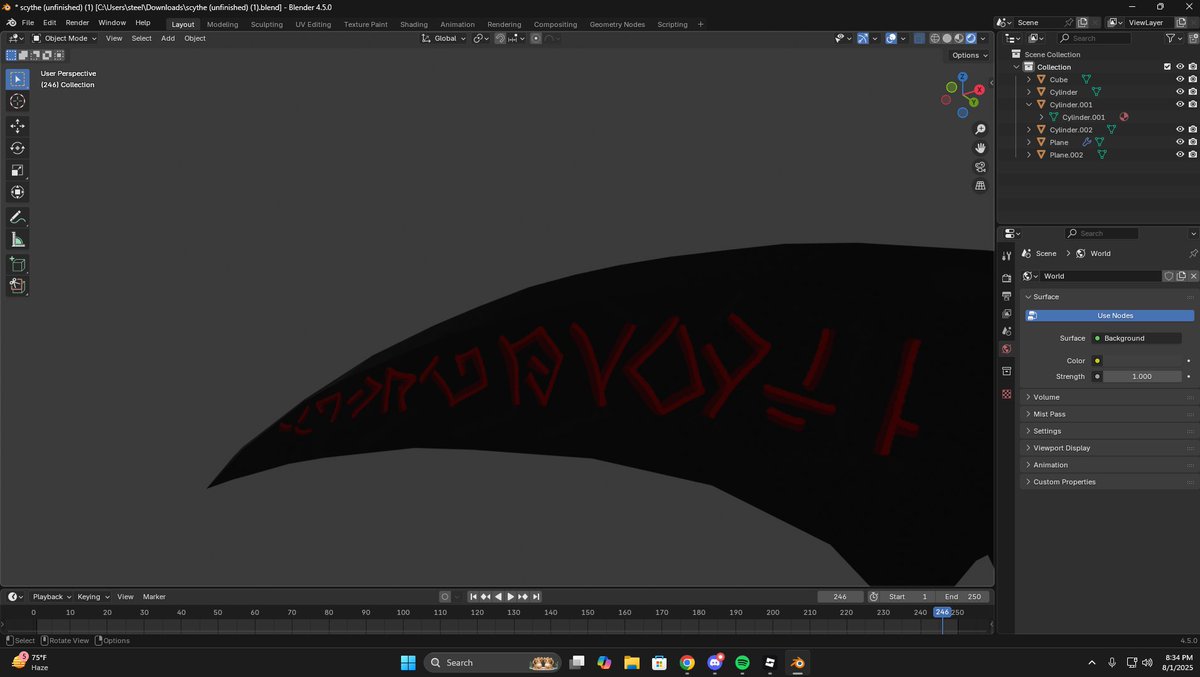
Task: Expand the Plane tree item
Action: [1029, 142]
